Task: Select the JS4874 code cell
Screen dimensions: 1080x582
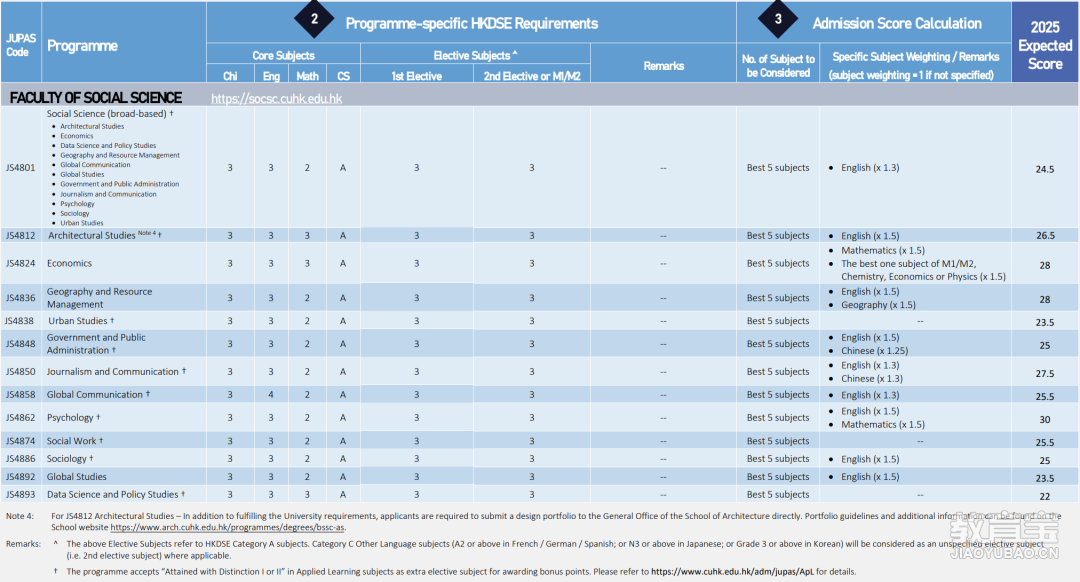Action: point(21,441)
